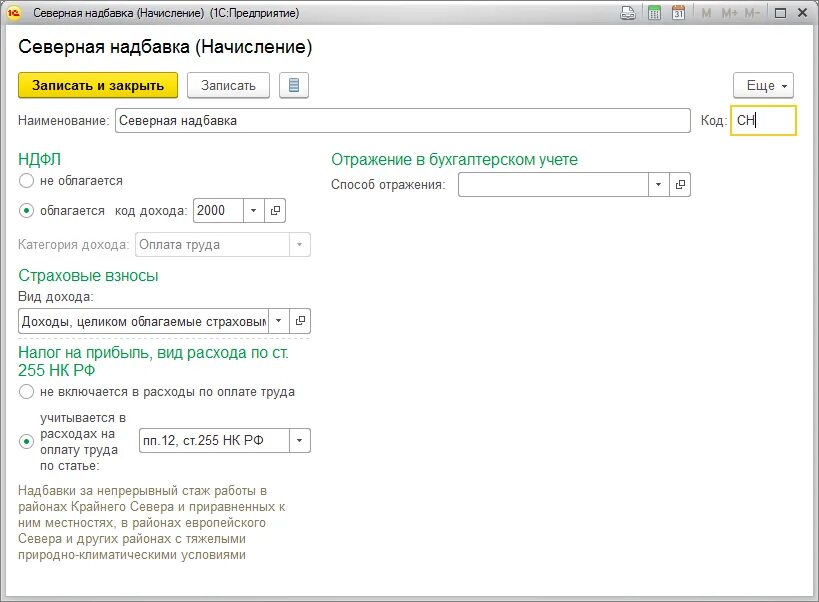Click the M memory button in title bar
The image size is (819, 602).
pyautogui.click(x=706, y=13)
